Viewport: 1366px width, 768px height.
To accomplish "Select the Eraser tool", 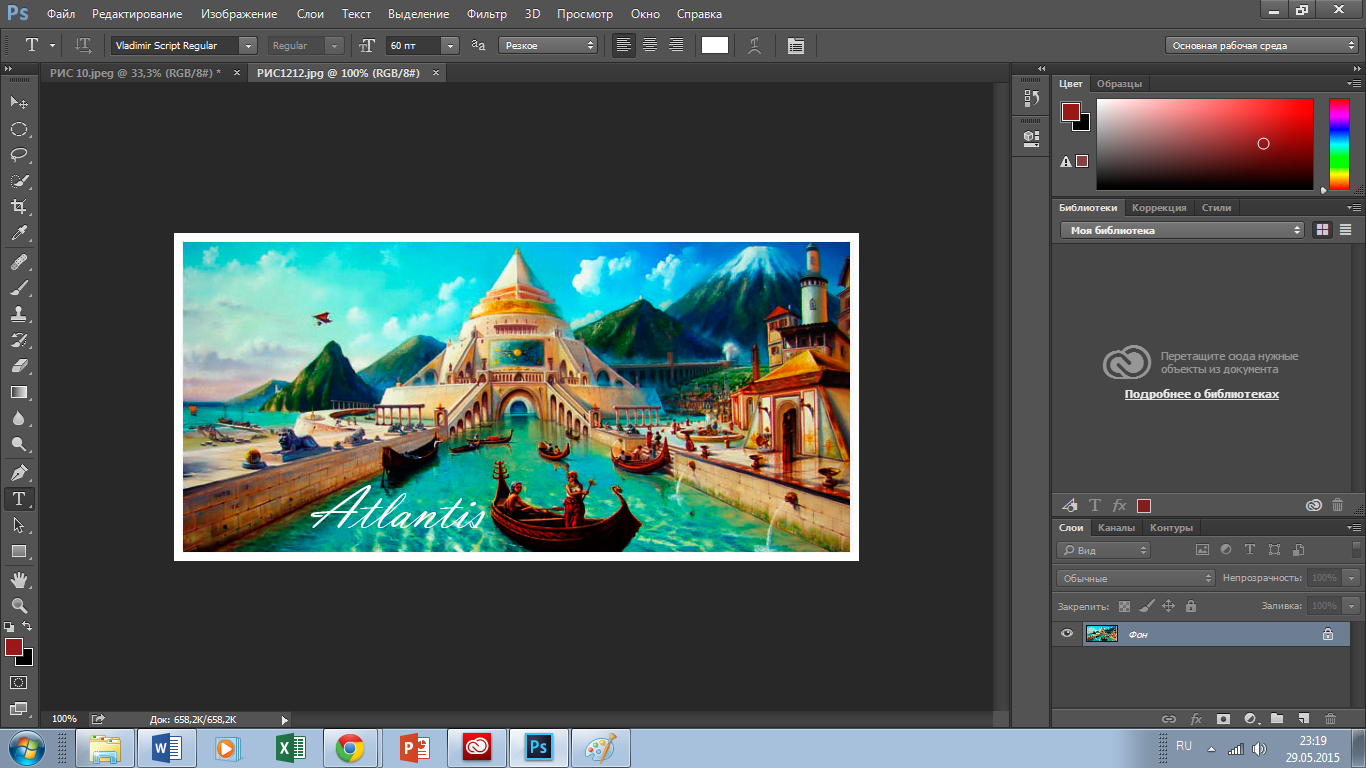I will tap(19, 366).
